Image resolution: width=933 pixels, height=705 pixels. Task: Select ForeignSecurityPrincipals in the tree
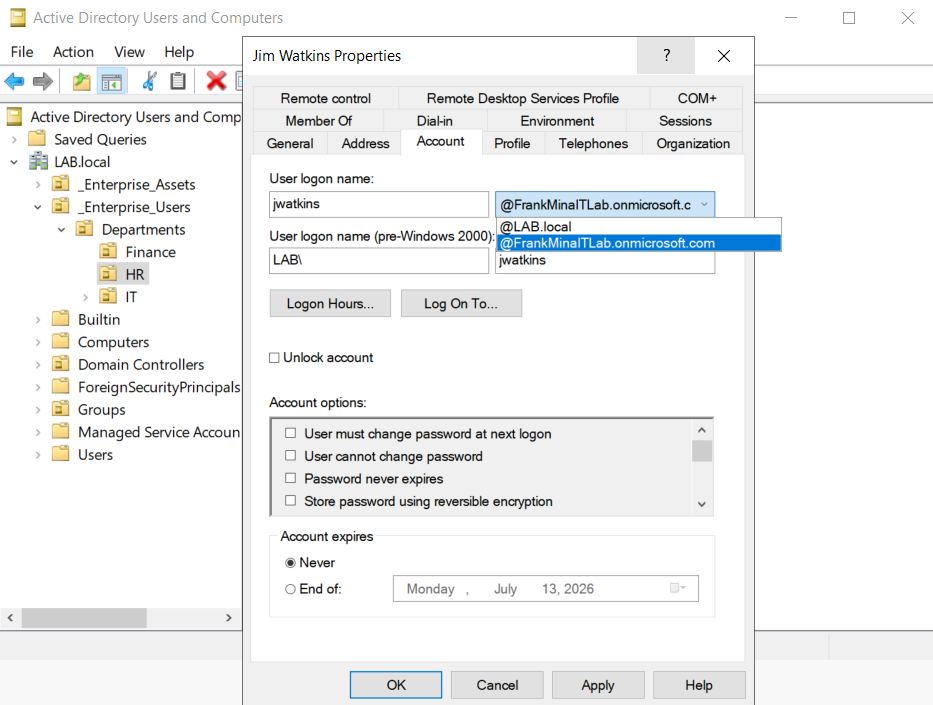(x=159, y=387)
